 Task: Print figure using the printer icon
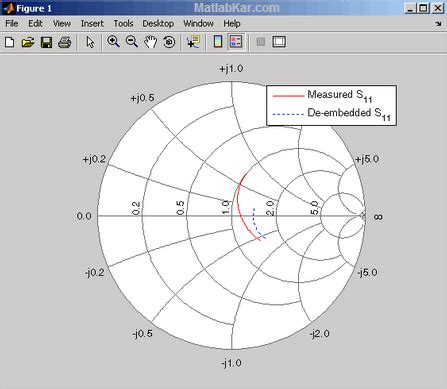(x=65, y=42)
